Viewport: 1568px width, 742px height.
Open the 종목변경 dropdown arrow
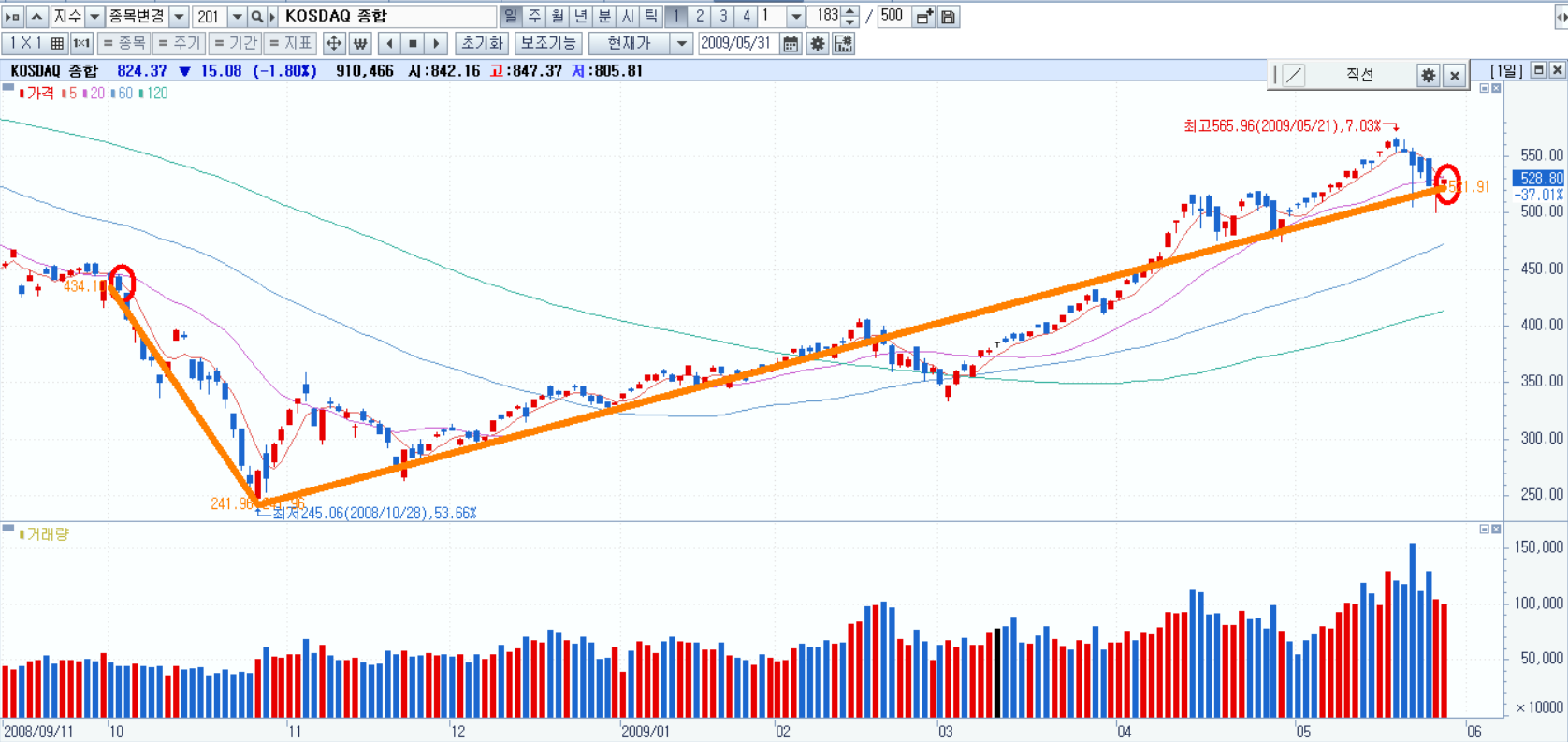click(x=180, y=17)
